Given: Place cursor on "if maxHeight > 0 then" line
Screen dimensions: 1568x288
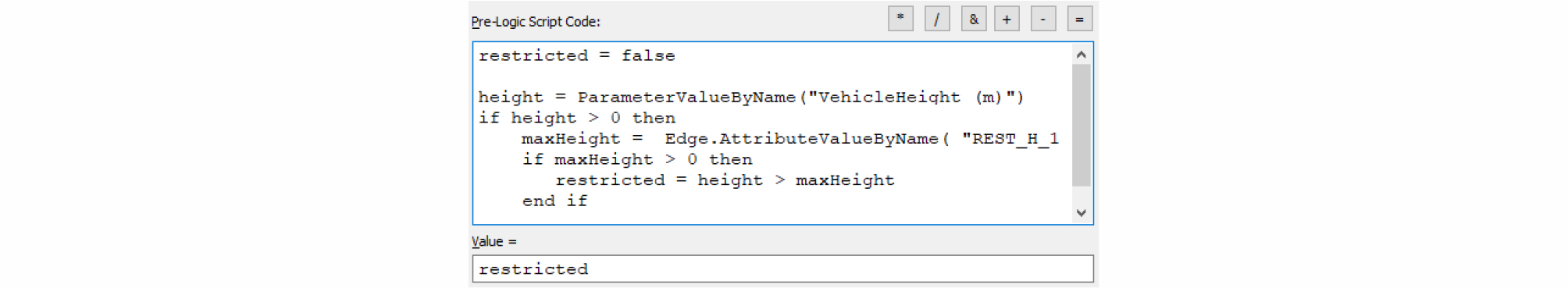Looking at the screenshot, I should point(637,159).
